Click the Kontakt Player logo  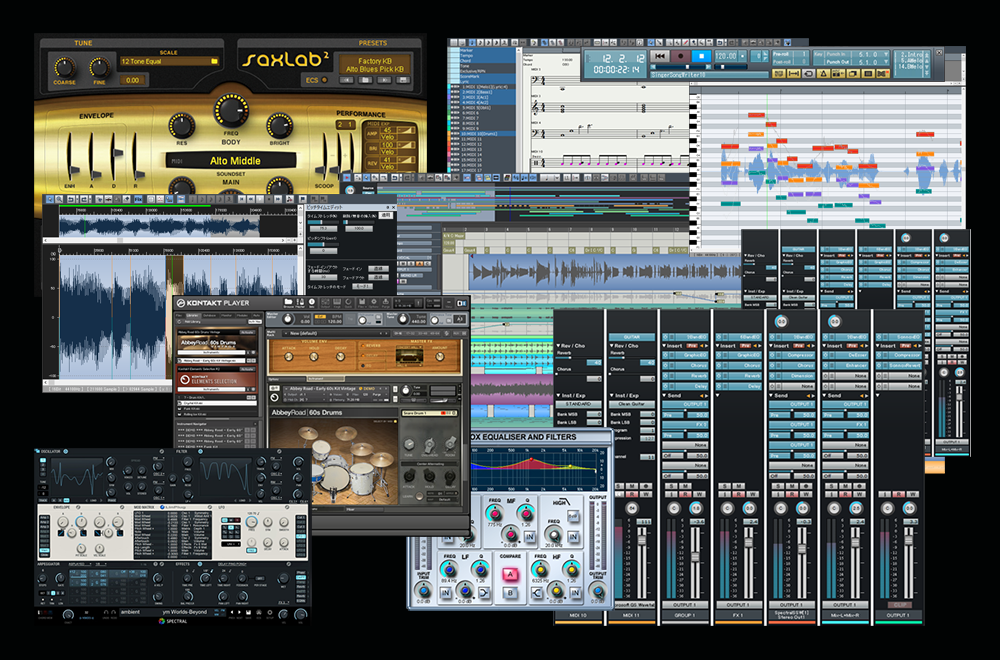[x=214, y=303]
